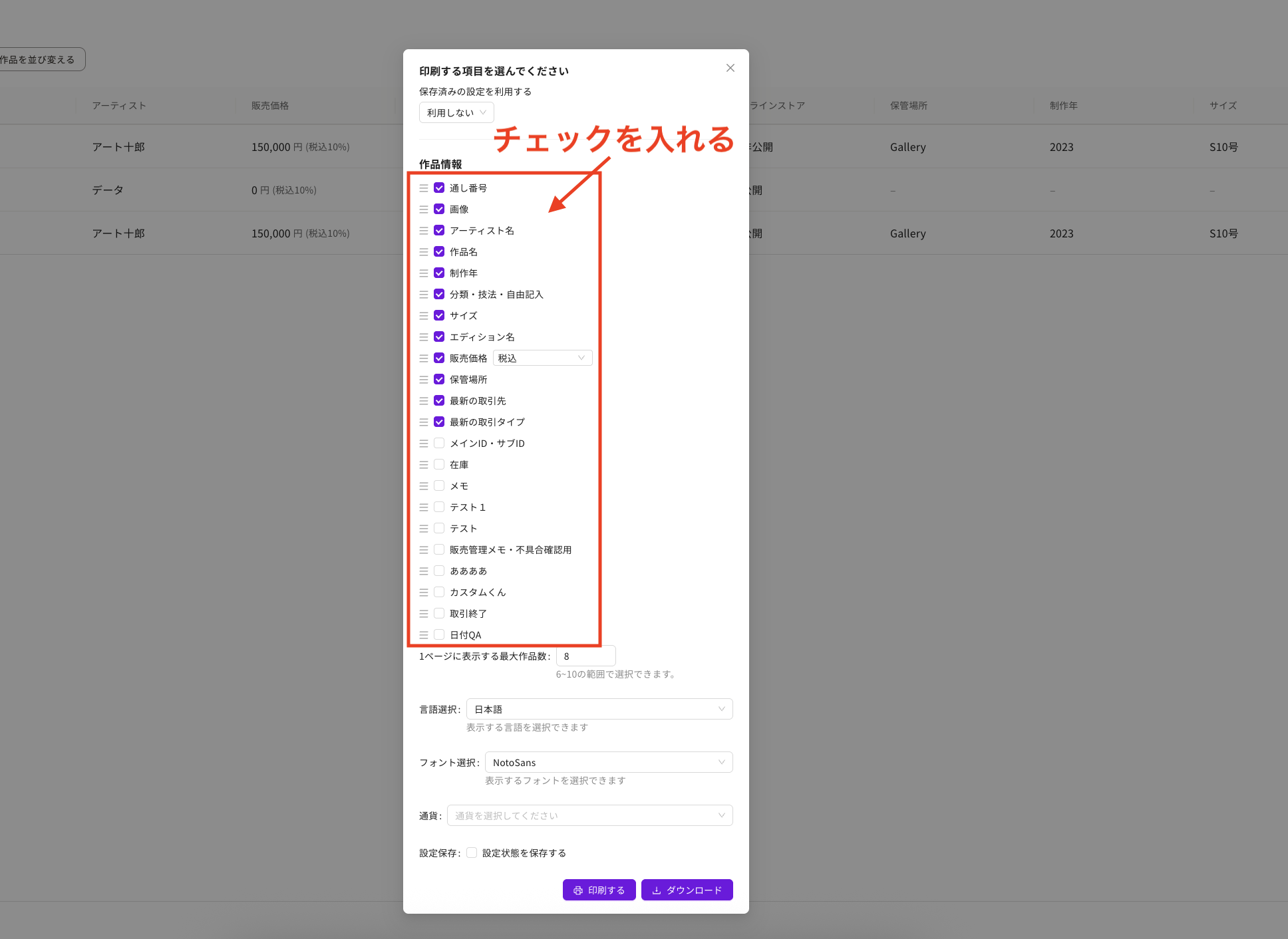The height and width of the screenshot is (939, 1288).
Task: Click the reorder handle next to 日付QA
Action: click(425, 634)
